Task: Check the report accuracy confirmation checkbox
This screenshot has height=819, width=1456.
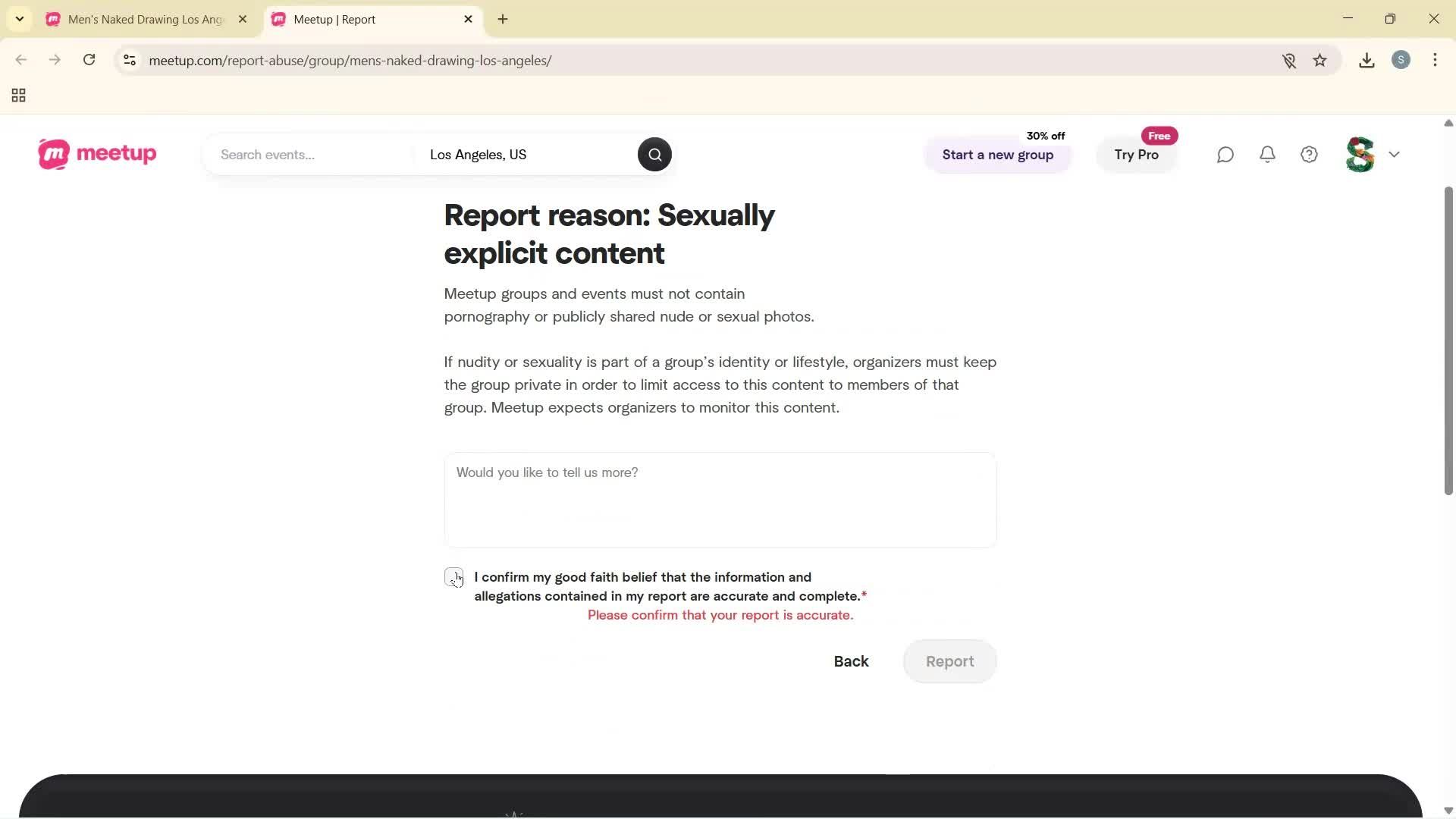Action: [453, 577]
